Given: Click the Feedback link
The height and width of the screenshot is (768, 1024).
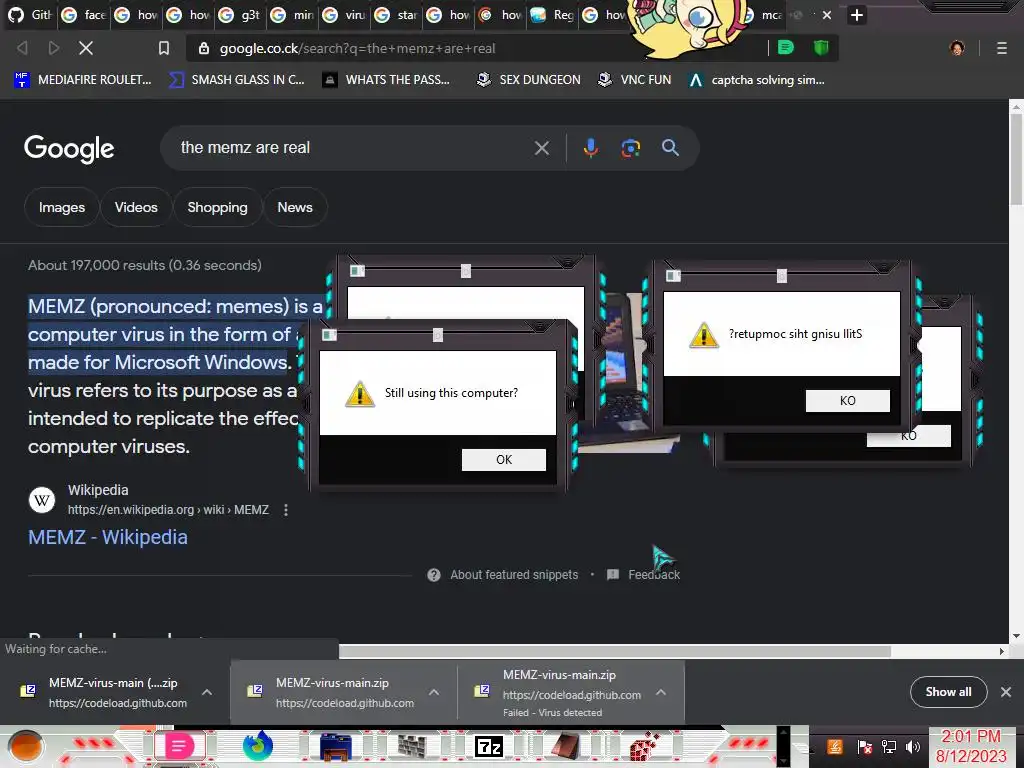Looking at the screenshot, I should [x=654, y=575].
